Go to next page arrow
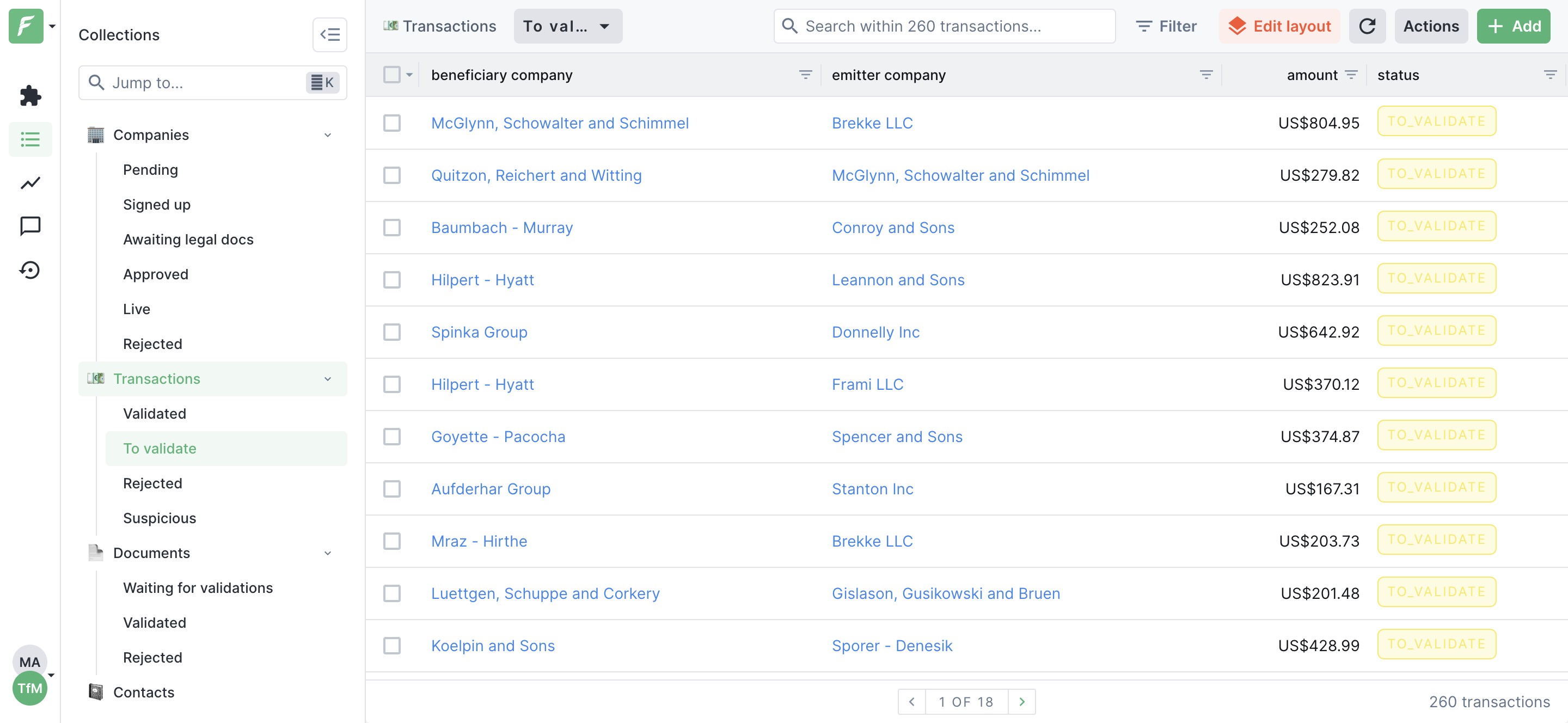This screenshot has width=1568, height=723. (1021, 702)
